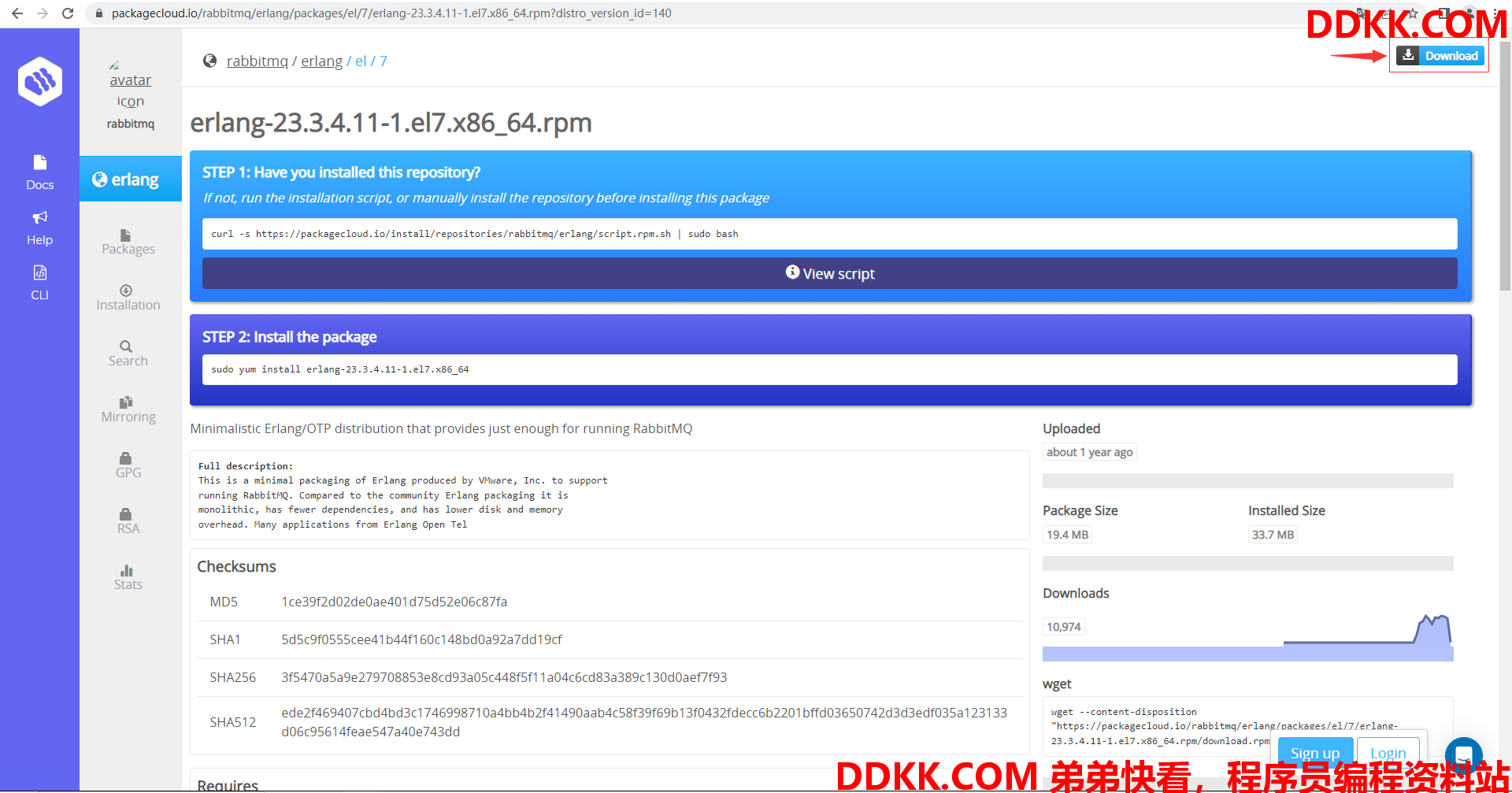Click the SHA256 checksum value
Image resolution: width=1512 pixels, height=793 pixels.
pyautogui.click(x=504, y=677)
